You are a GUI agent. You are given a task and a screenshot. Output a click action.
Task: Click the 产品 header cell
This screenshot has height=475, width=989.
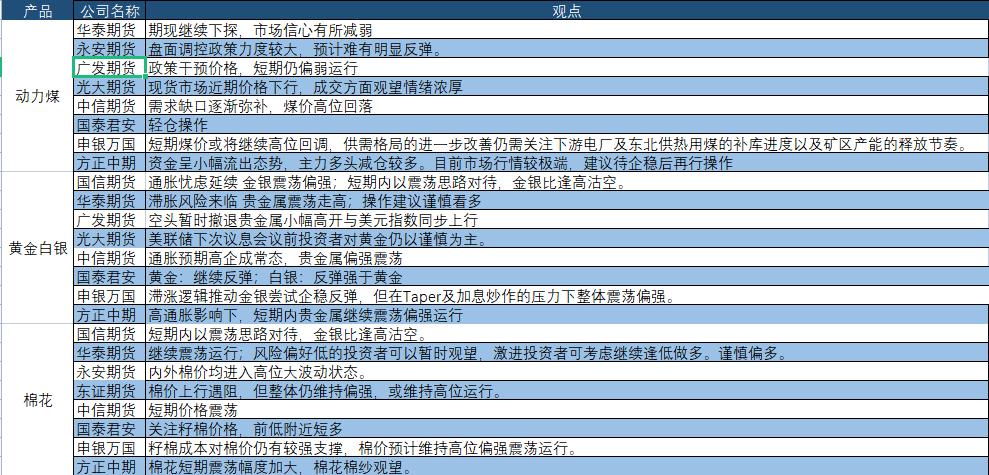(x=37, y=11)
